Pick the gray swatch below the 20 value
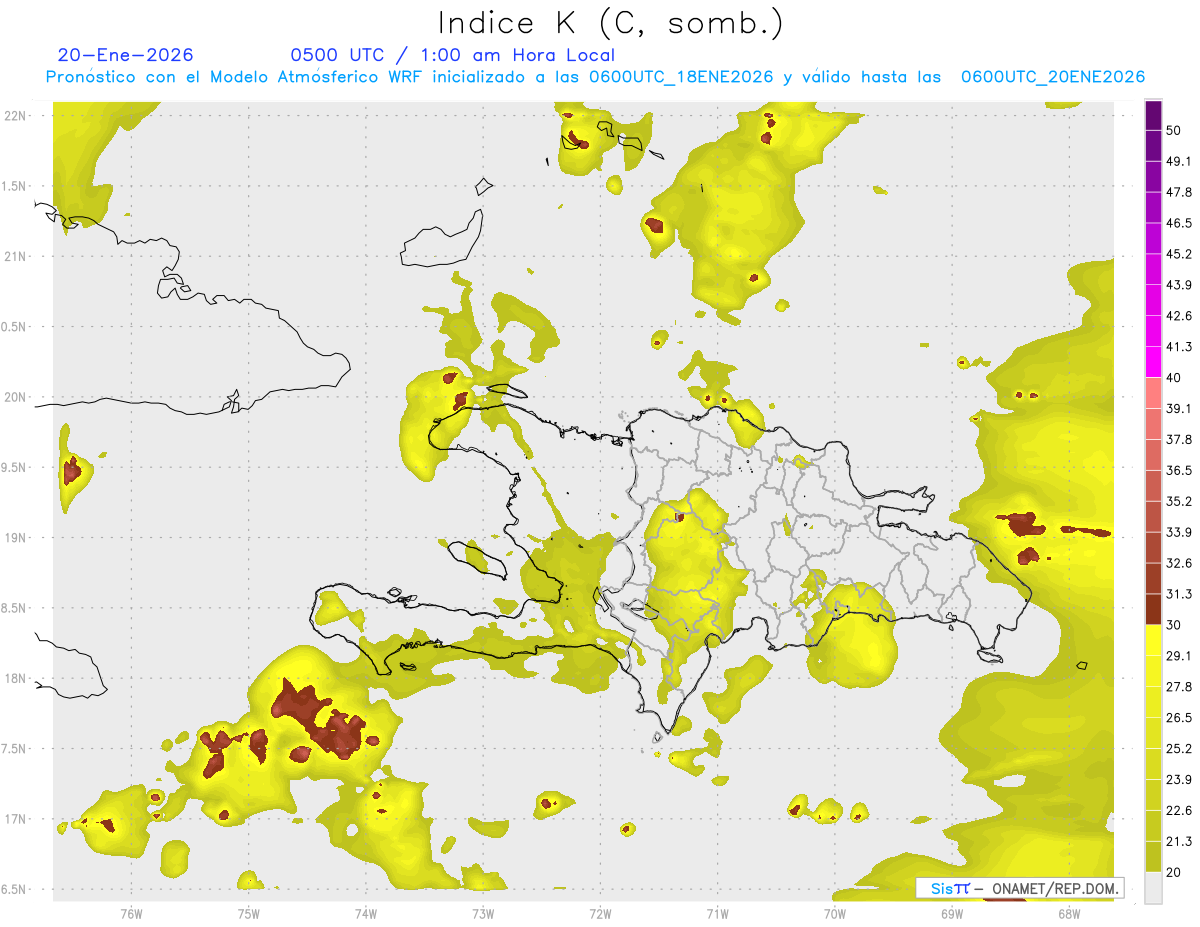The height and width of the screenshot is (927, 1200). (x=1153, y=888)
